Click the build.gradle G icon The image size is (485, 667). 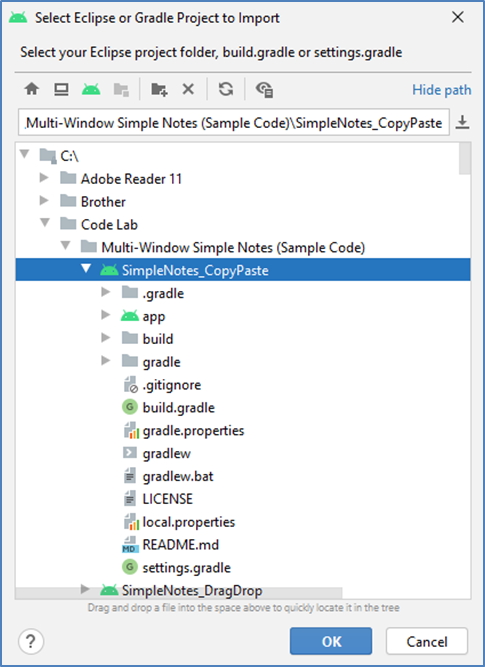coord(130,407)
